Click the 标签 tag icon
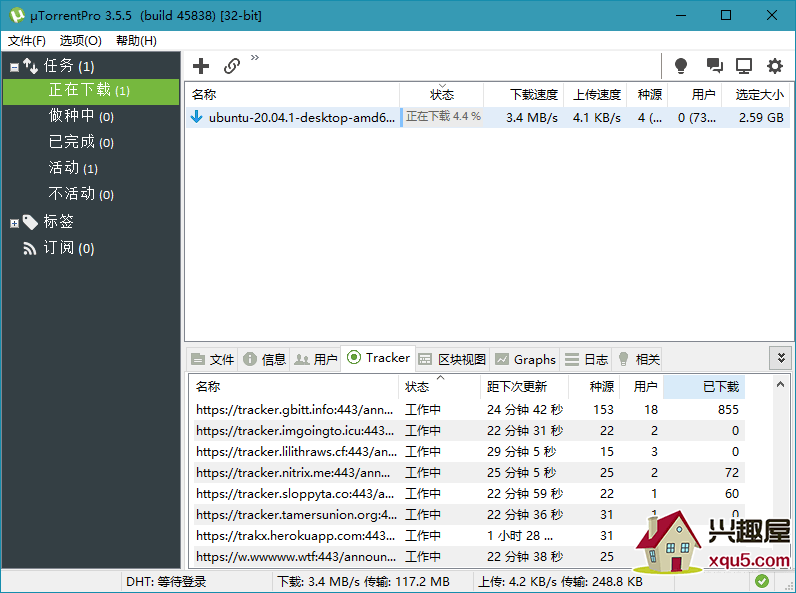The width and height of the screenshot is (796, 593). pyautogui.click(x=30, y=222)
